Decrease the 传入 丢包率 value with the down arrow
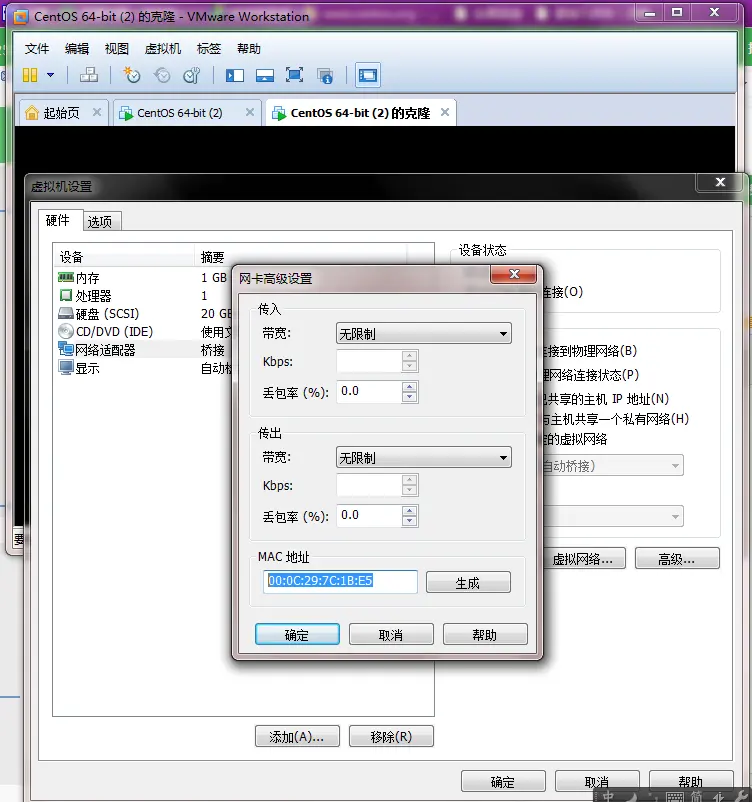Viewport: 752px width, 802px height. 409,397
